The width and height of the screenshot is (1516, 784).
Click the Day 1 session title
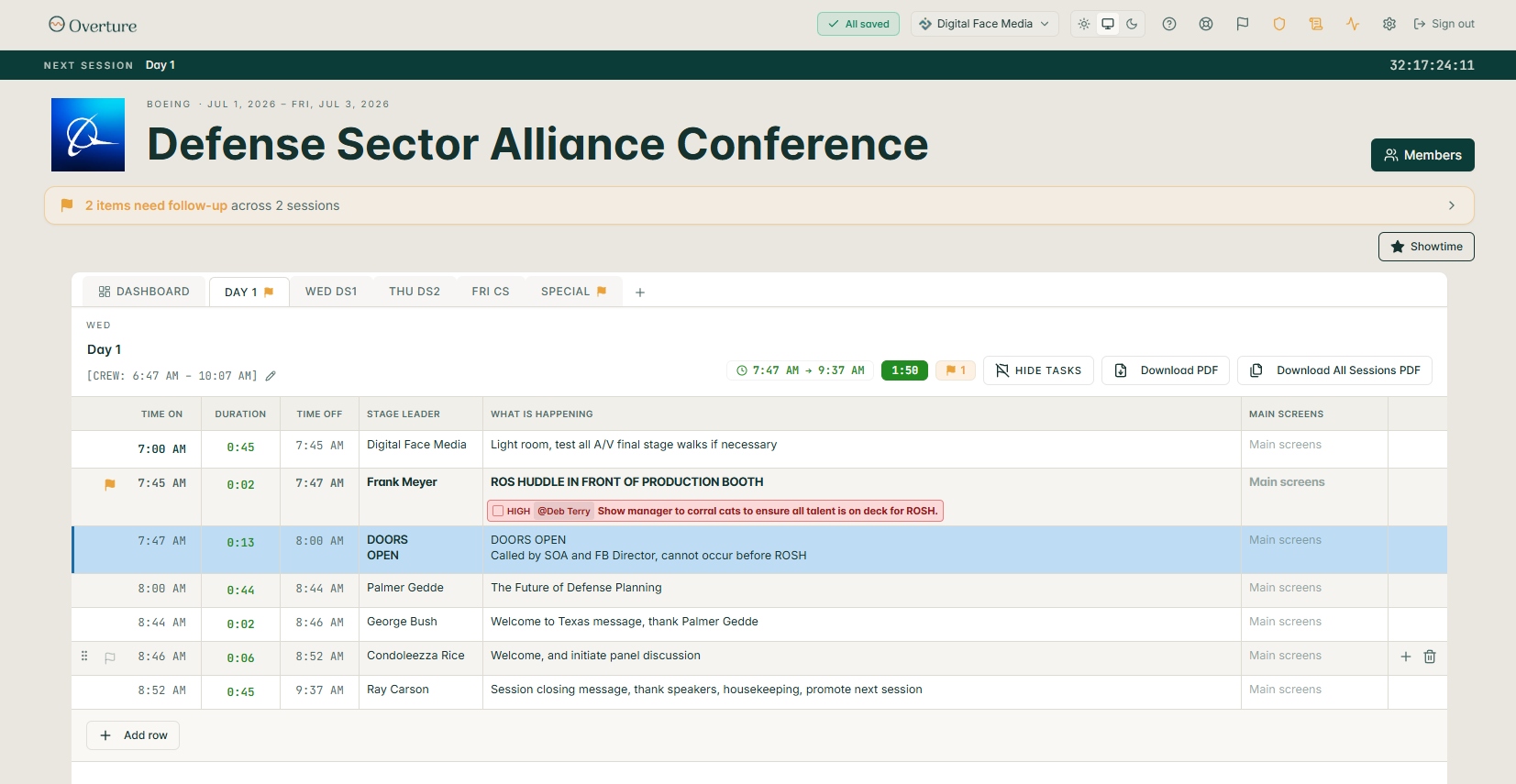coord(104,349)
